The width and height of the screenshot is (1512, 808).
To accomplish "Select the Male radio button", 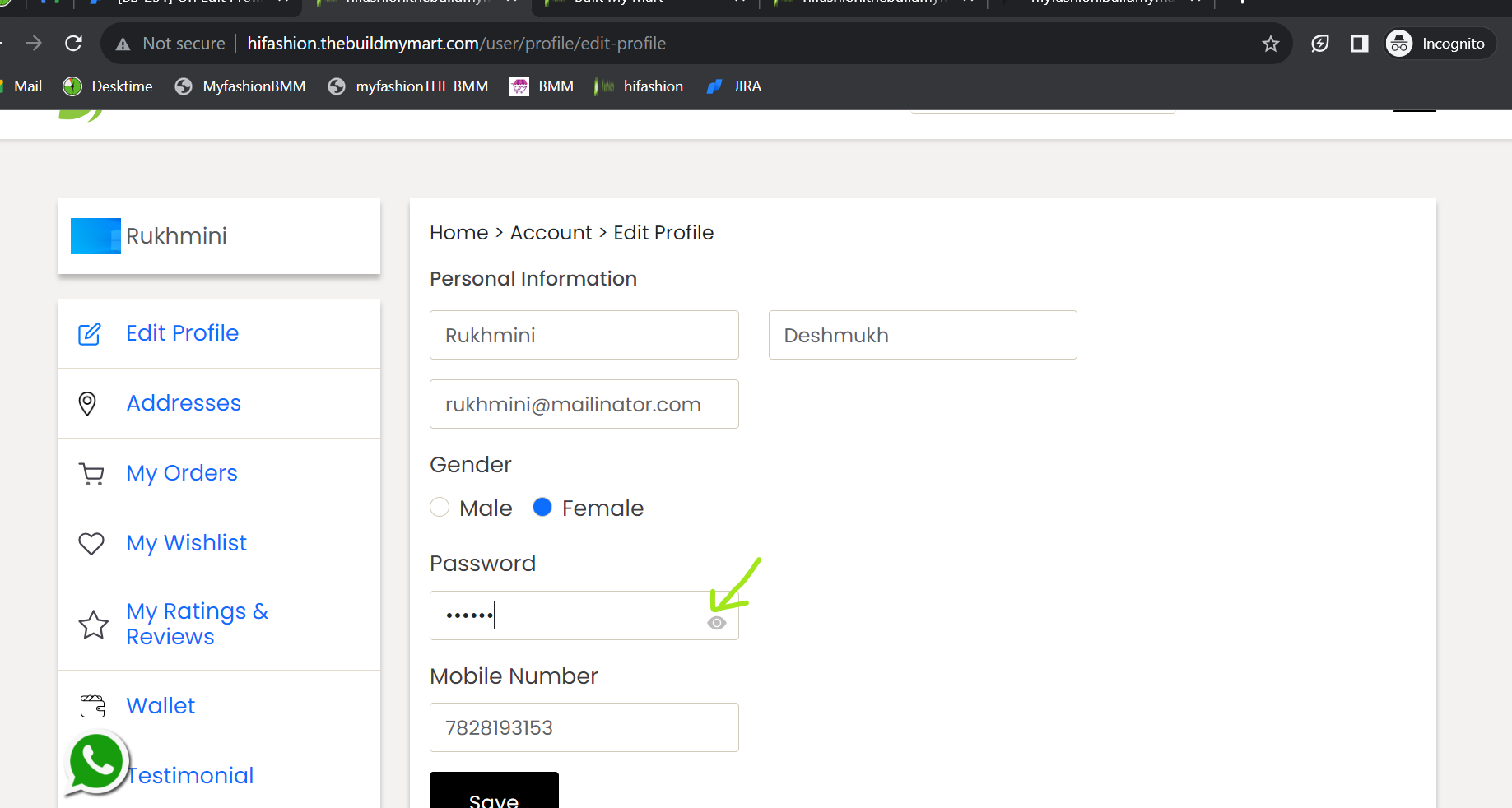I will (x=440, y=507).
